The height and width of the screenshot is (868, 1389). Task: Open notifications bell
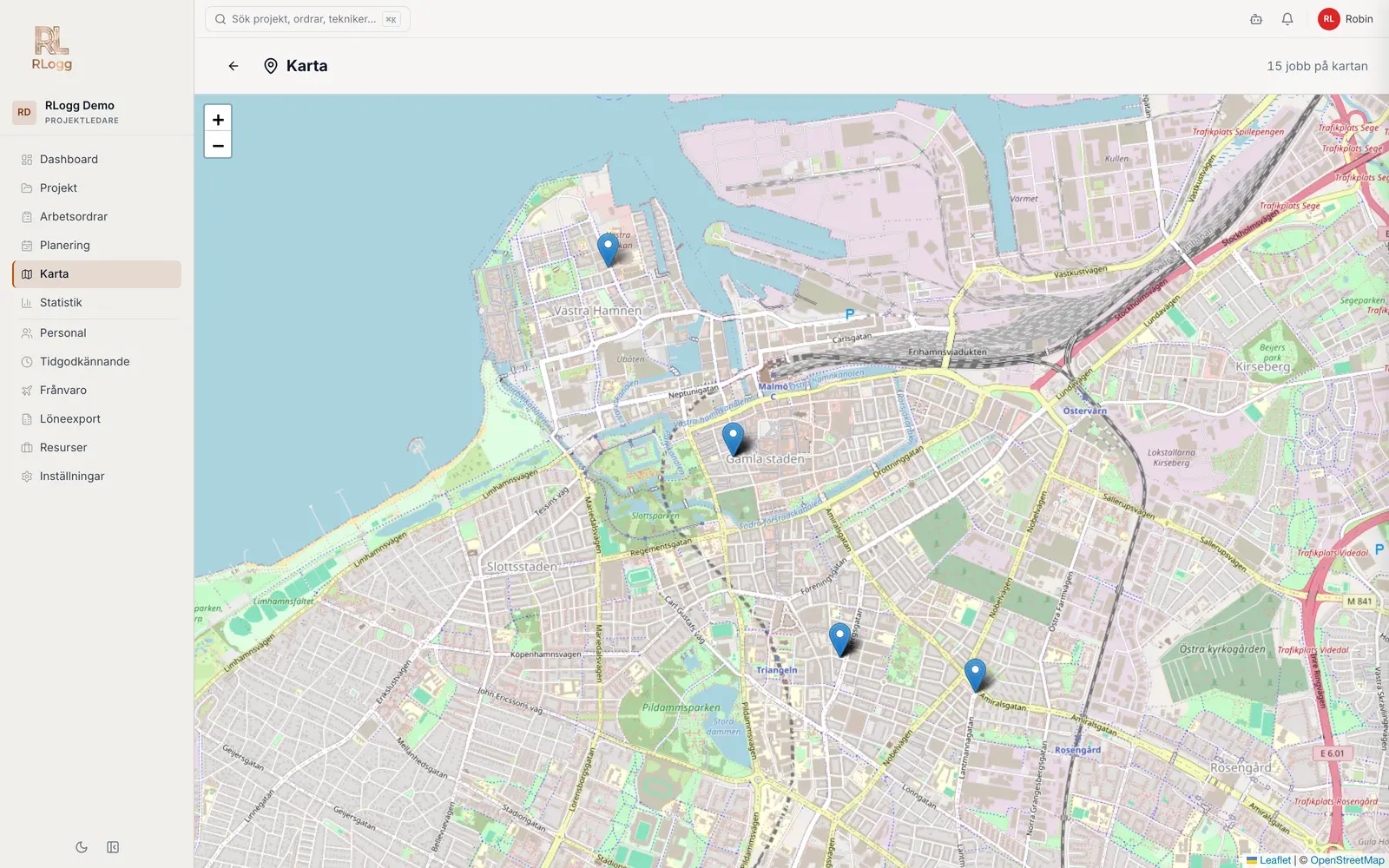pyautogui.click(x=1287, y=19)
